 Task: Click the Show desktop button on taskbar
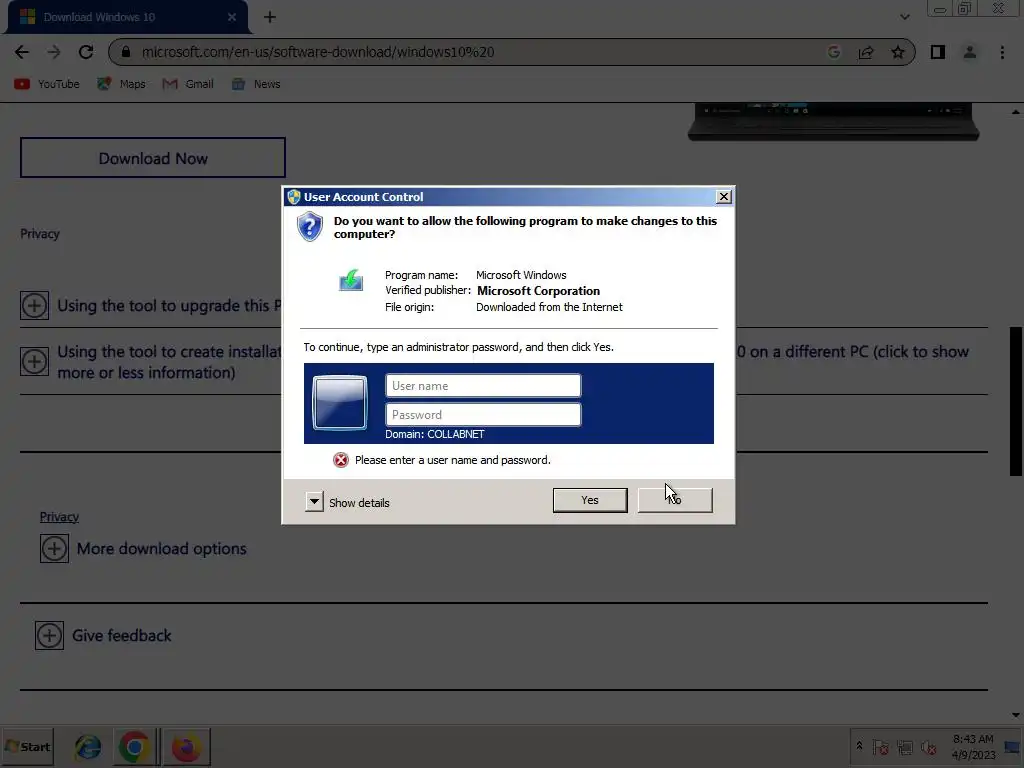(1013, 746)
